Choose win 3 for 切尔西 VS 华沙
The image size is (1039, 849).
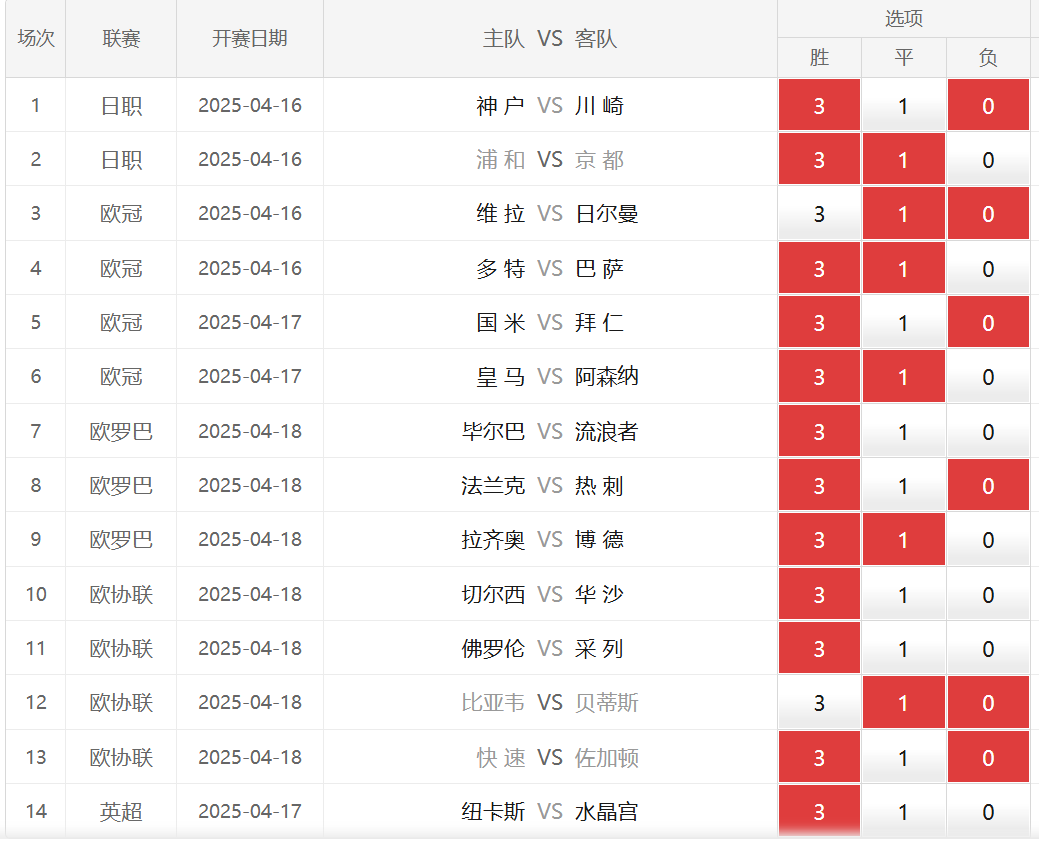tap(819, 594)
